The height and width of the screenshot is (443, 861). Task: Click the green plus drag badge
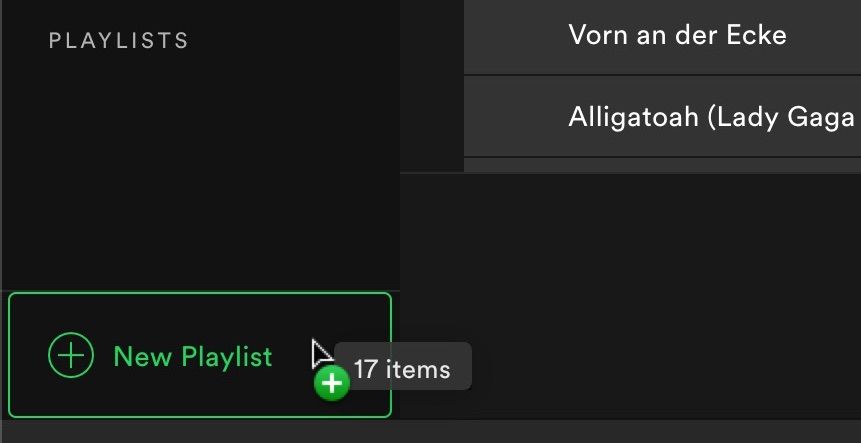pyautogui.click(x=332, y=383)
